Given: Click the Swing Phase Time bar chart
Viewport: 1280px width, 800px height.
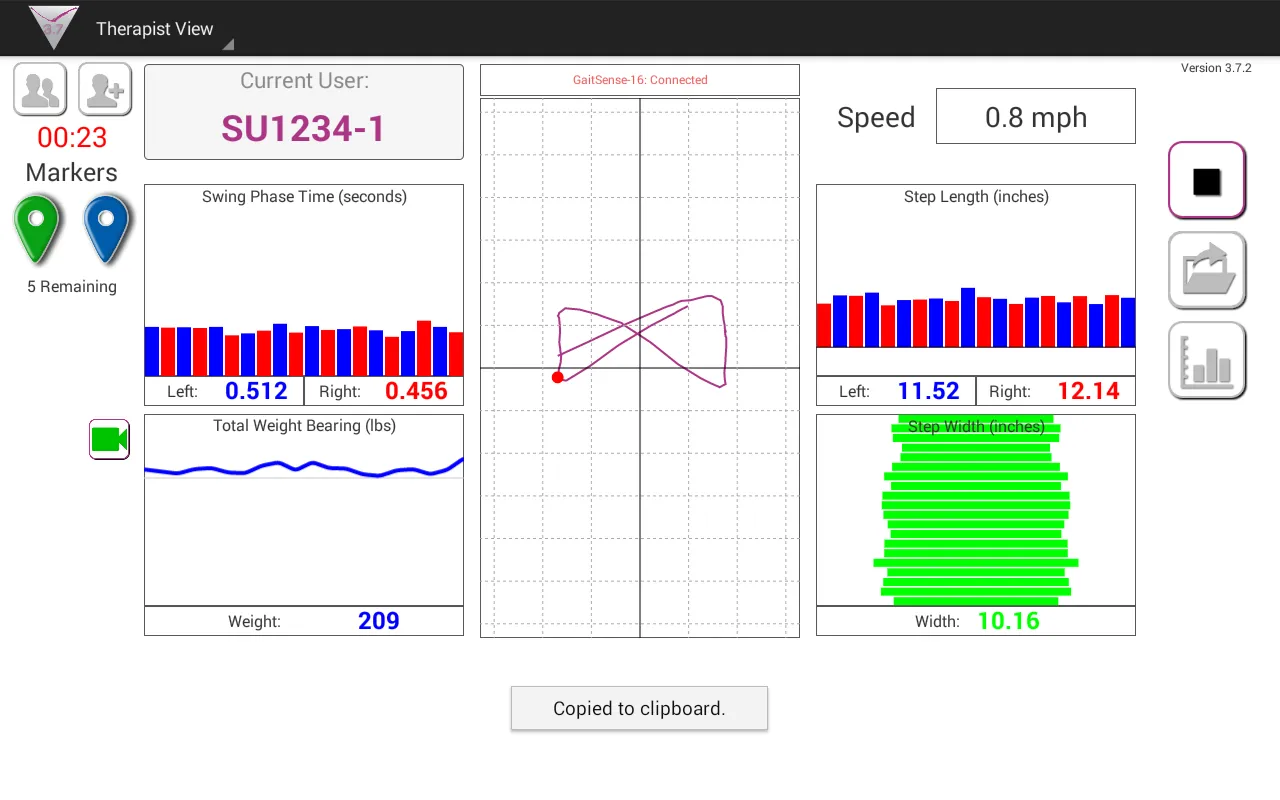Looking at the screenshot, I should [x=304, y=280].
